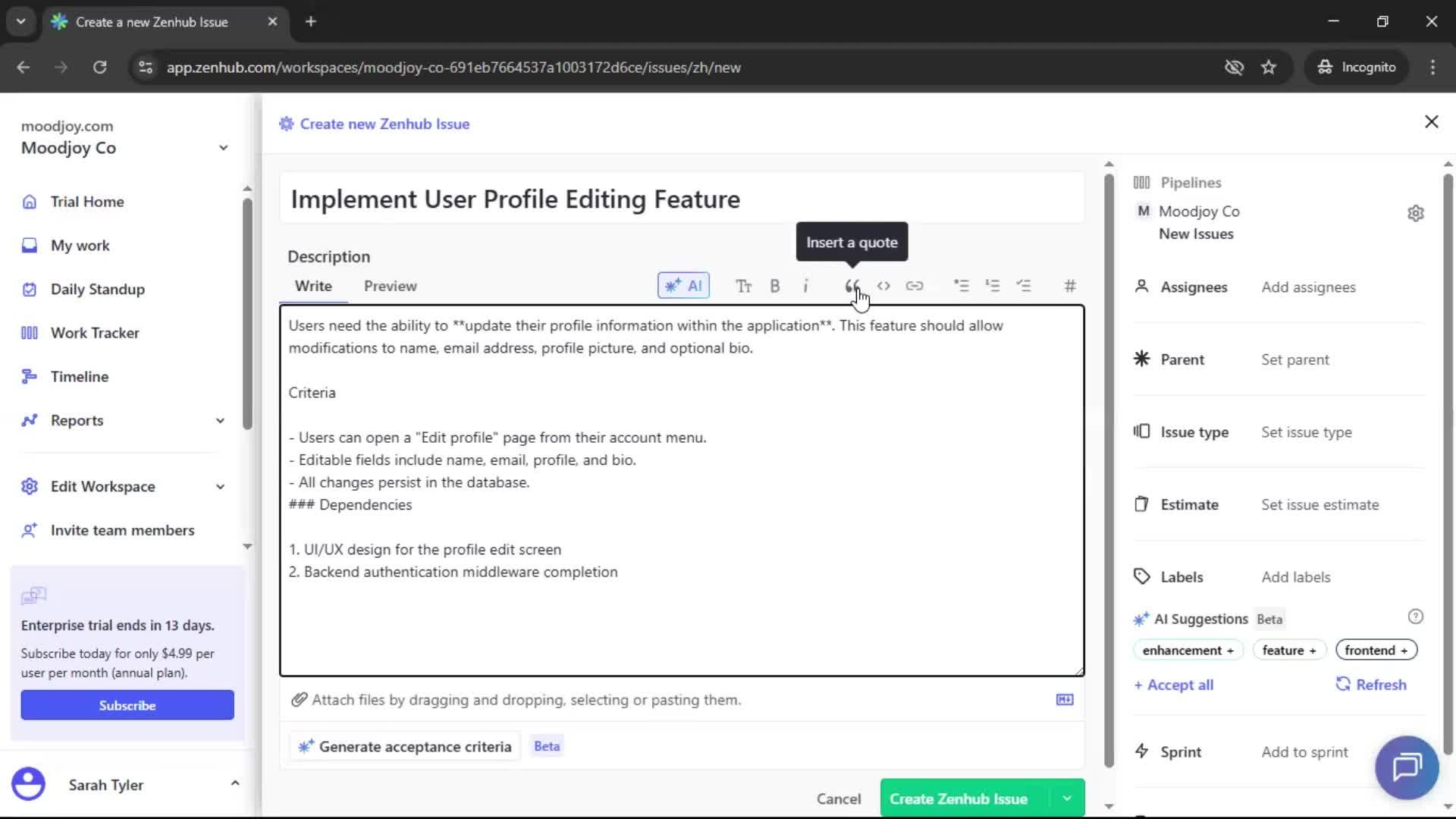Viewport: 1456px width, 819px height.
Task: Select the AI writing assistant icon
Action: tap(682, 286)
